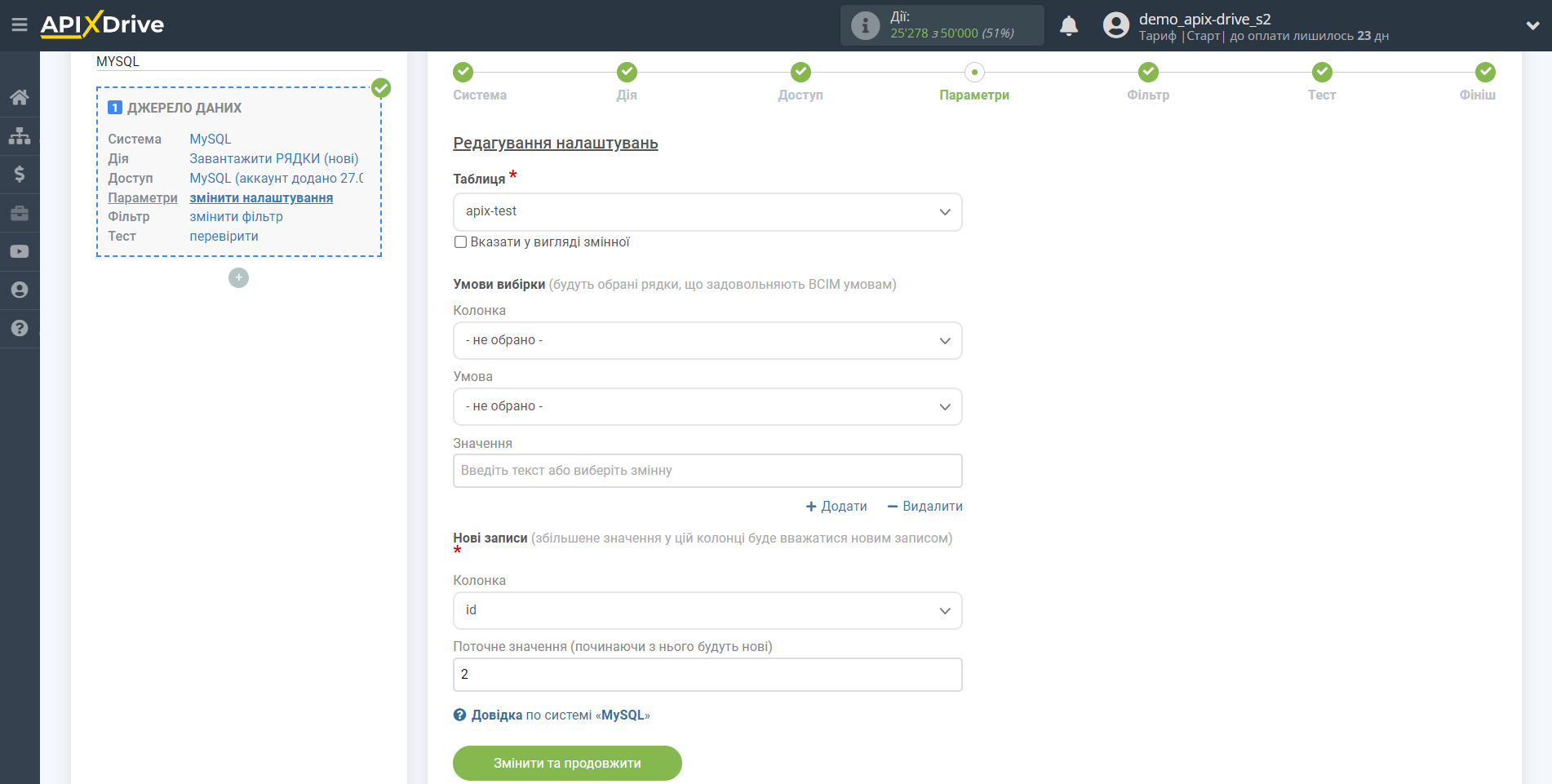The image size is (1552, 784).
Task: Focus the Значення input field
Action: [707, 471]
